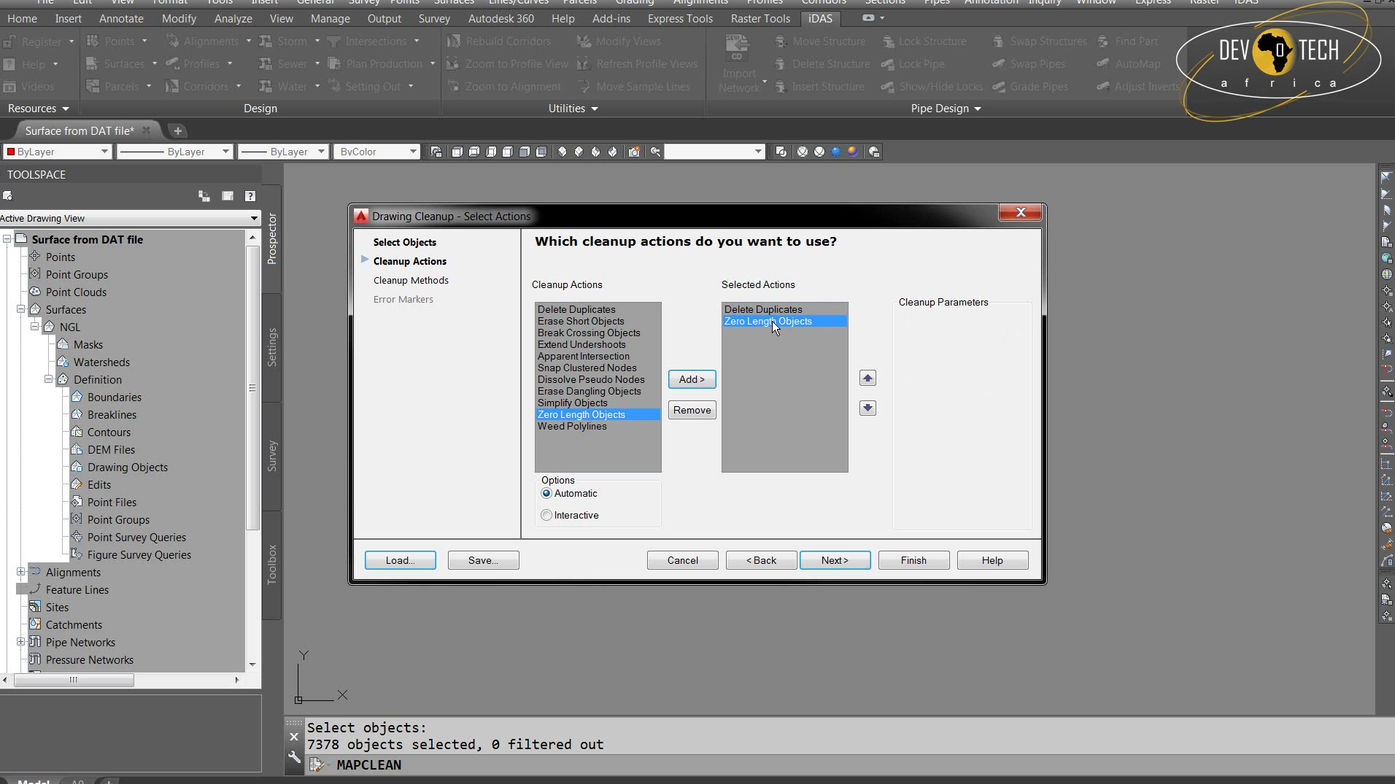The image size is (1395, 784).
Task: Click the Watersheds node icon
Action: point(63,362)
